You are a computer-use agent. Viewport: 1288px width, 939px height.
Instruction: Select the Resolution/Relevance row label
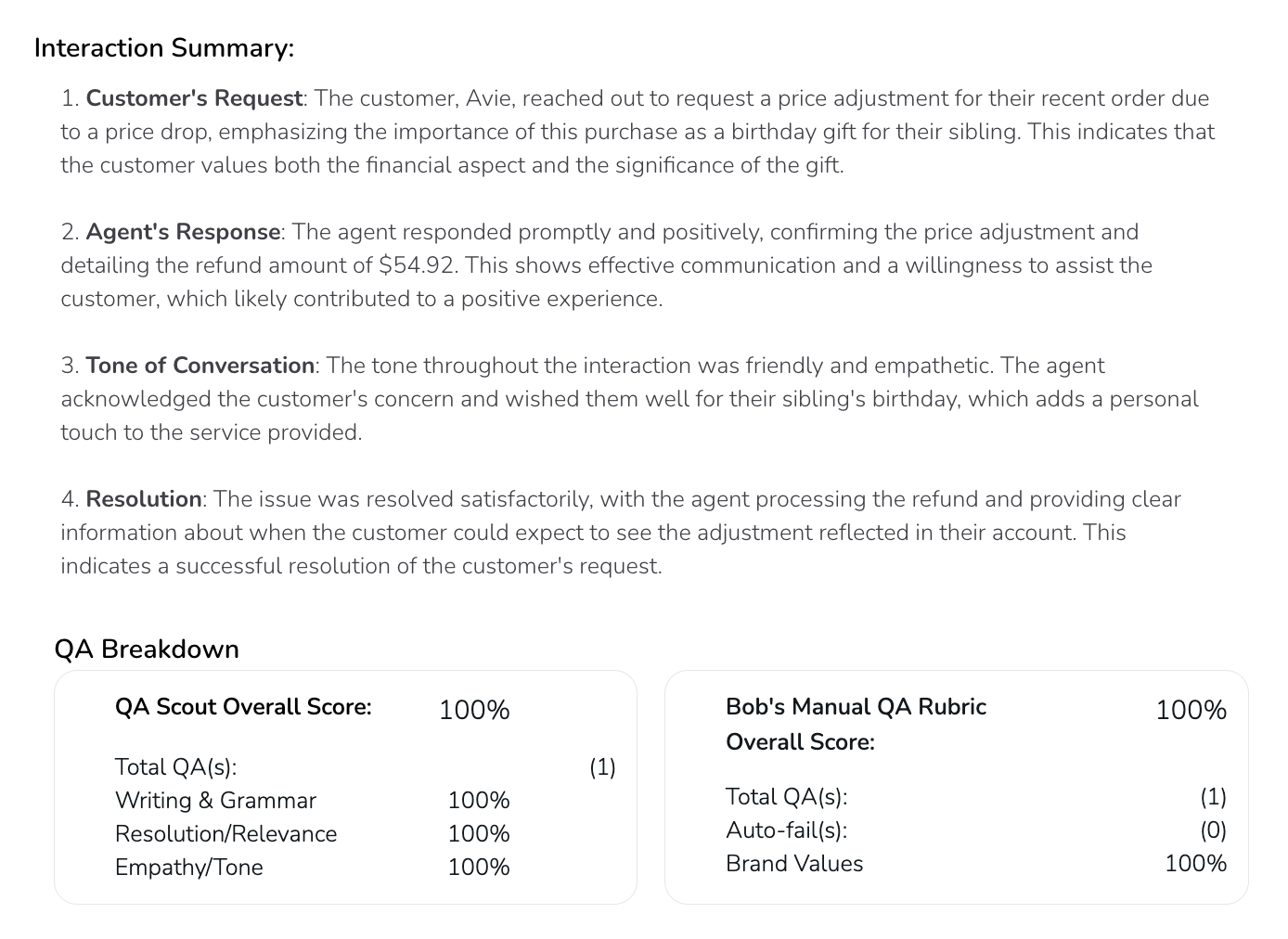pos(225,834)
